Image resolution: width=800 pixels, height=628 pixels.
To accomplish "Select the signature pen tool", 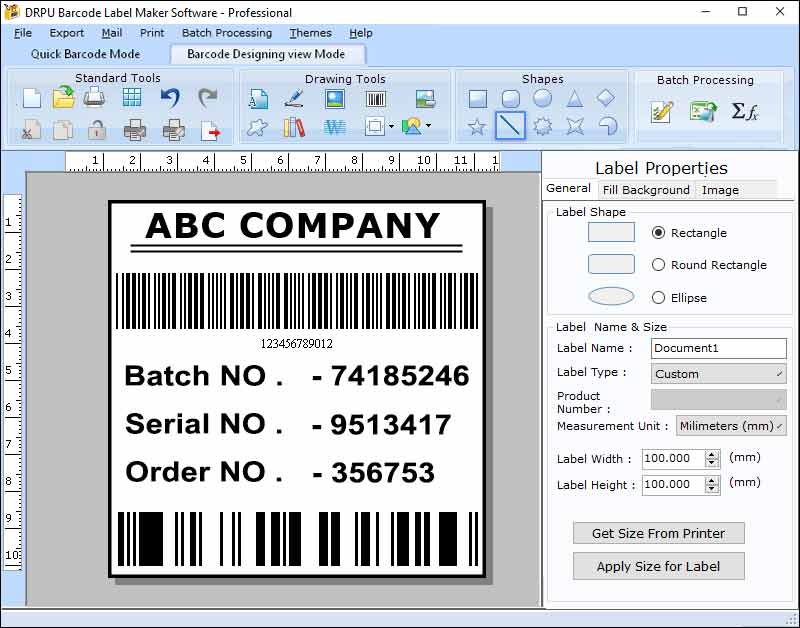I will coord(294,98).
